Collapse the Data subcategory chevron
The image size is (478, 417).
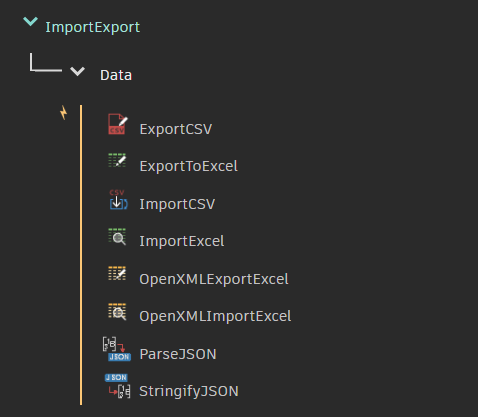[77, 71]
